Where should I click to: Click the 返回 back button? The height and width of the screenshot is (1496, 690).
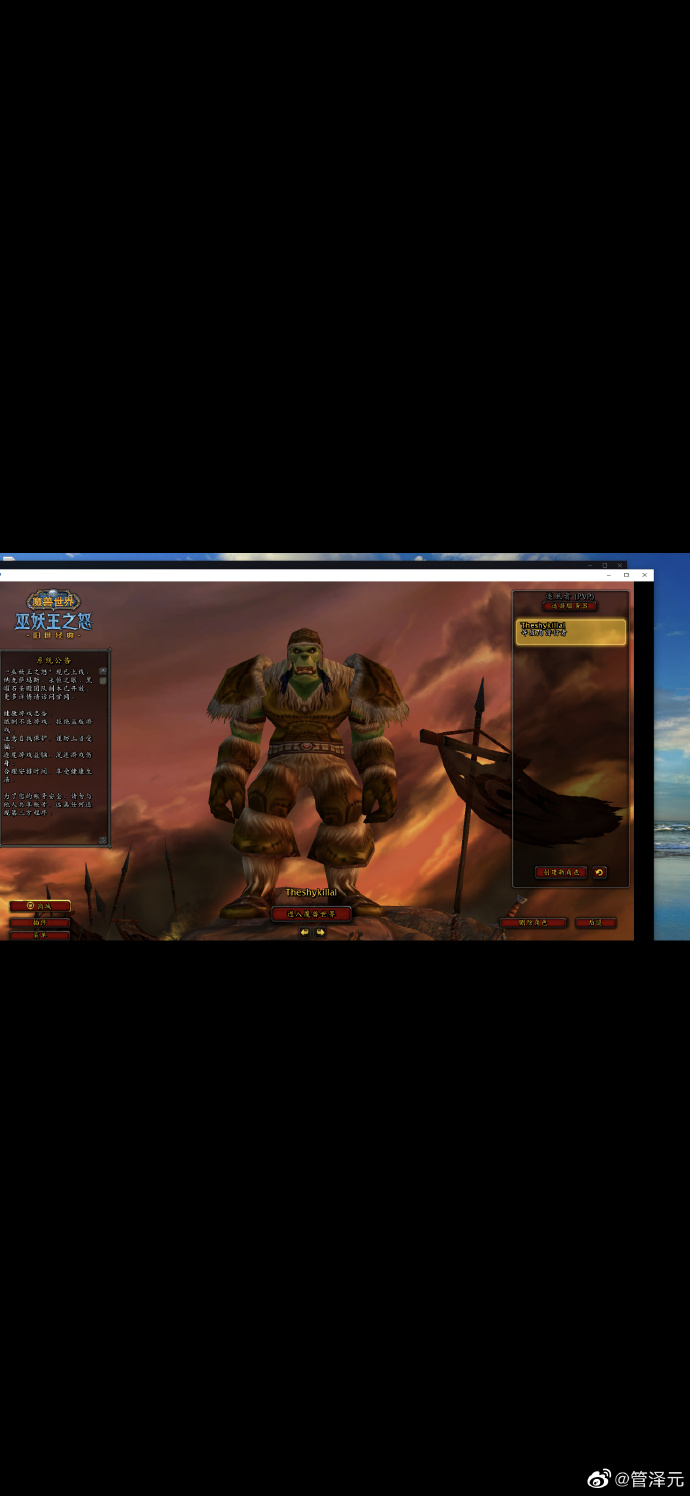point(595,922)
